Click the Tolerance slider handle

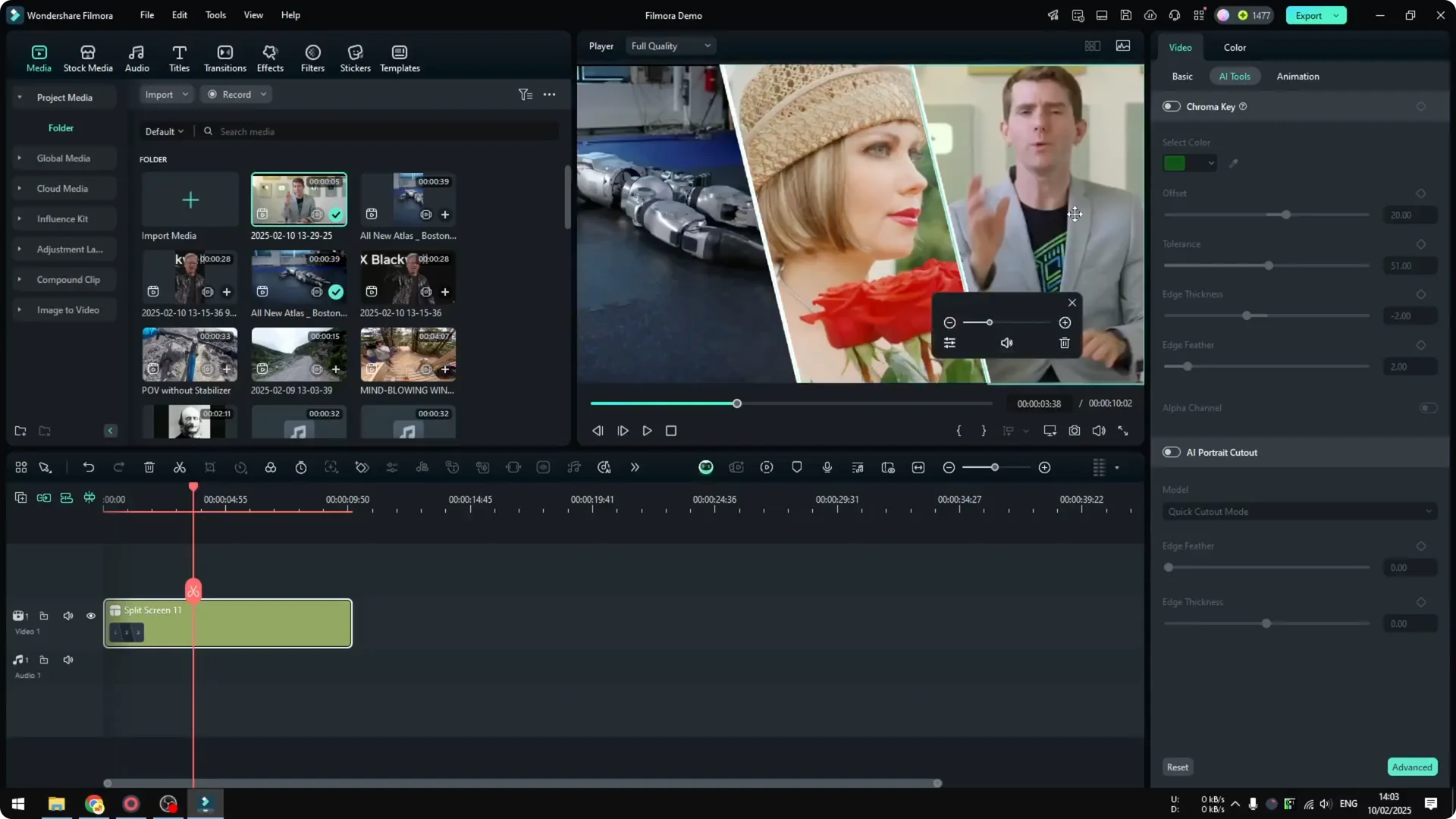pos(1269,265)
